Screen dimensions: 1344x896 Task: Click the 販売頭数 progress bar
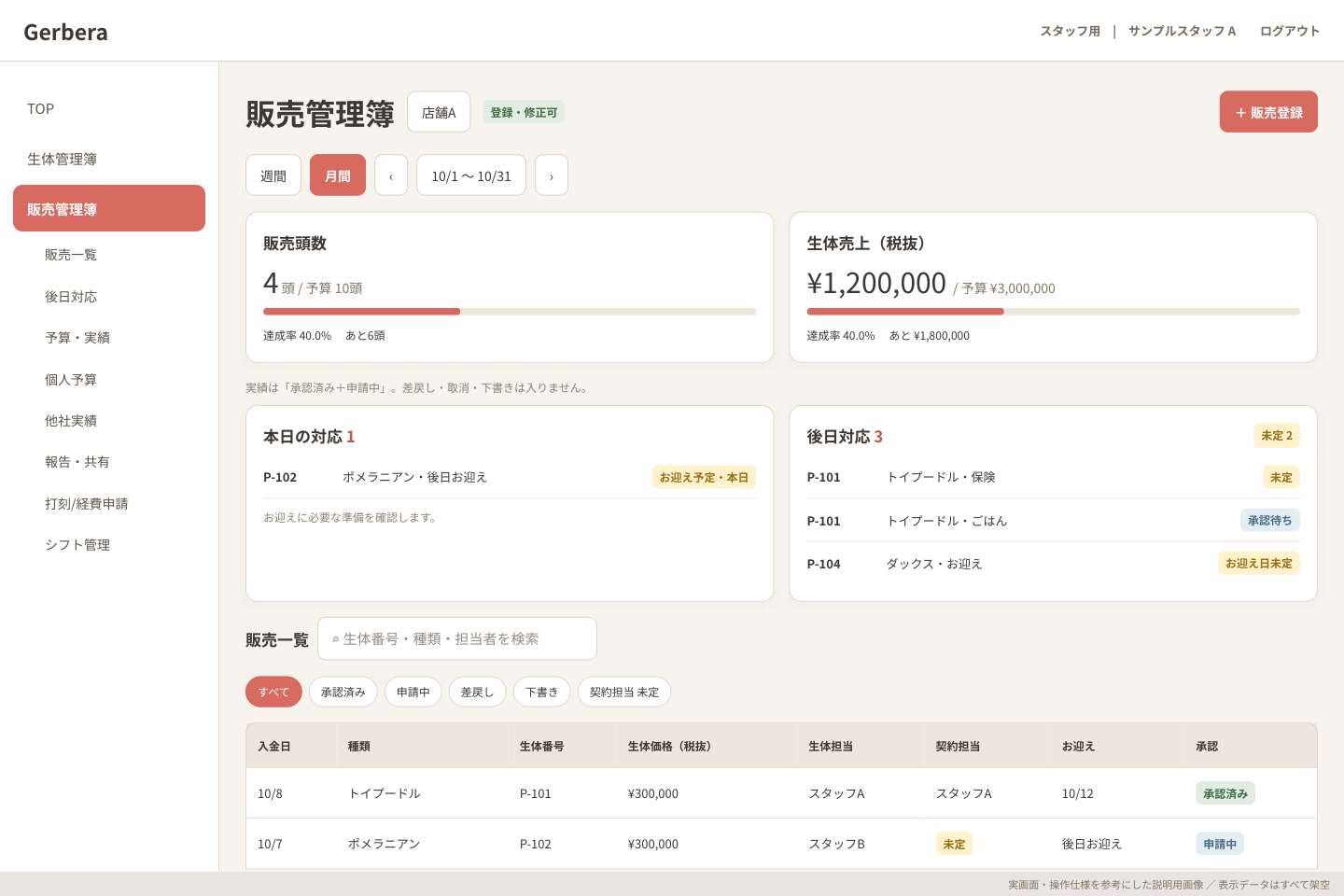[510, 312]
